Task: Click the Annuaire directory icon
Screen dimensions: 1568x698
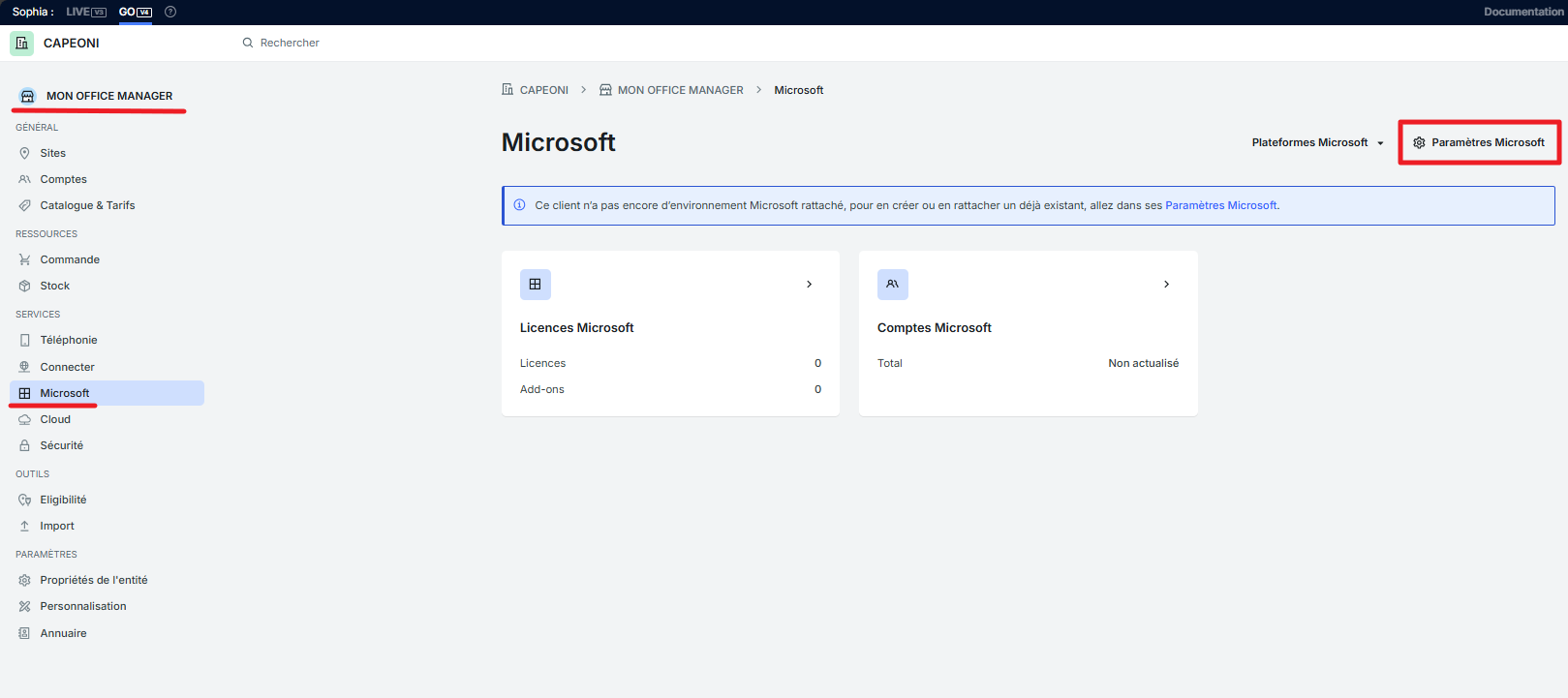Action: (x=25, y=633)
